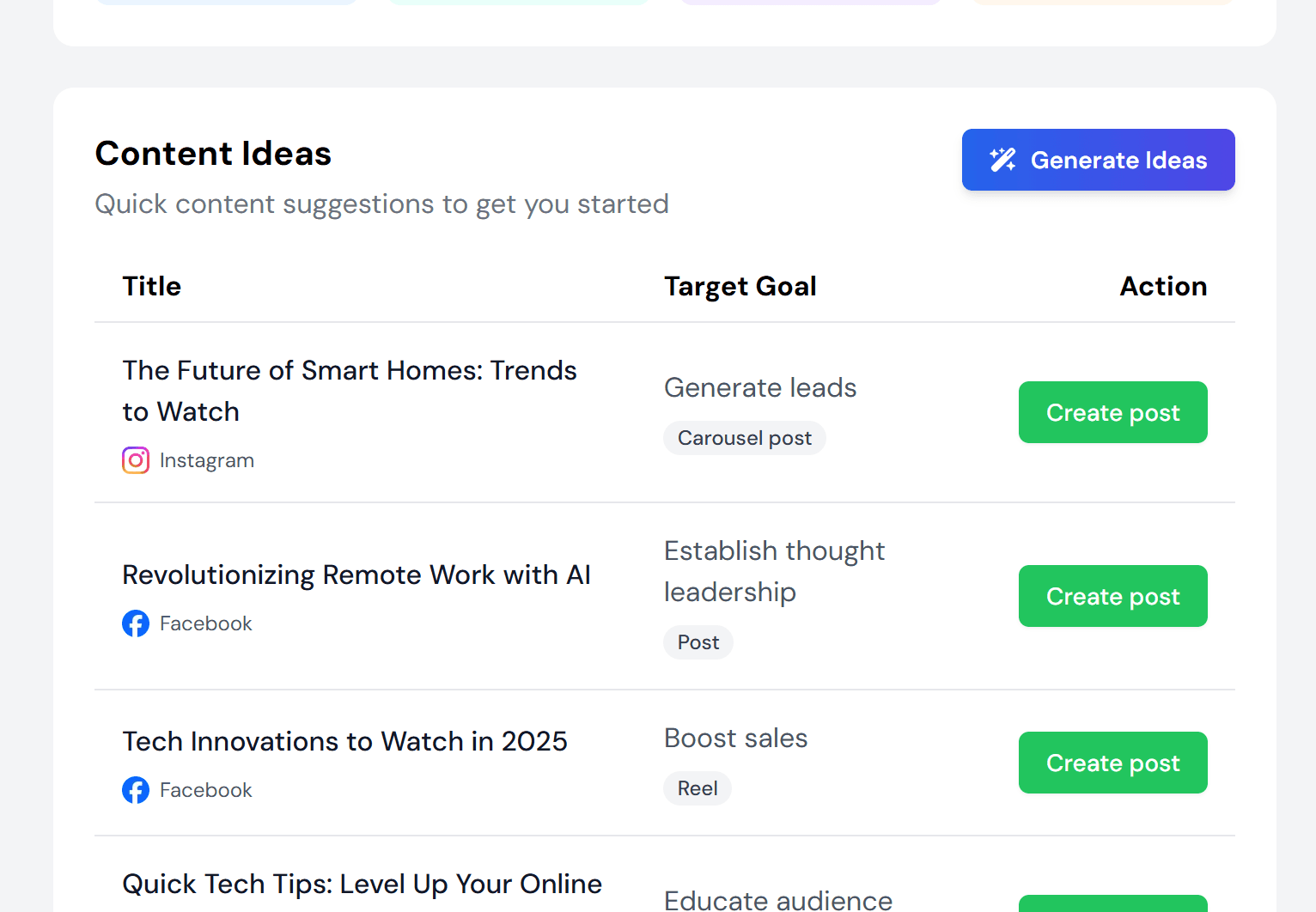Open the Revolutionizing Remote Work idea title

(356, 575)
